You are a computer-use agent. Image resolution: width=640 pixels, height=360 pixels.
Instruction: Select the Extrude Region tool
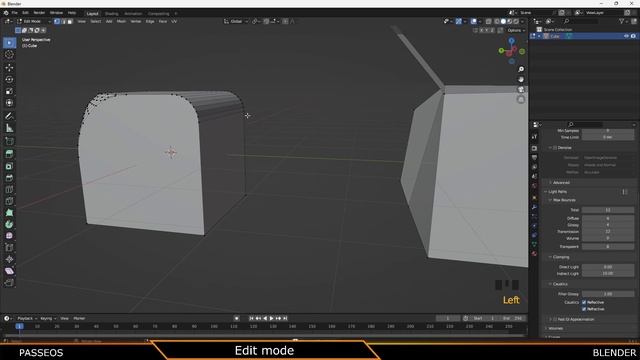coord(9,154)
